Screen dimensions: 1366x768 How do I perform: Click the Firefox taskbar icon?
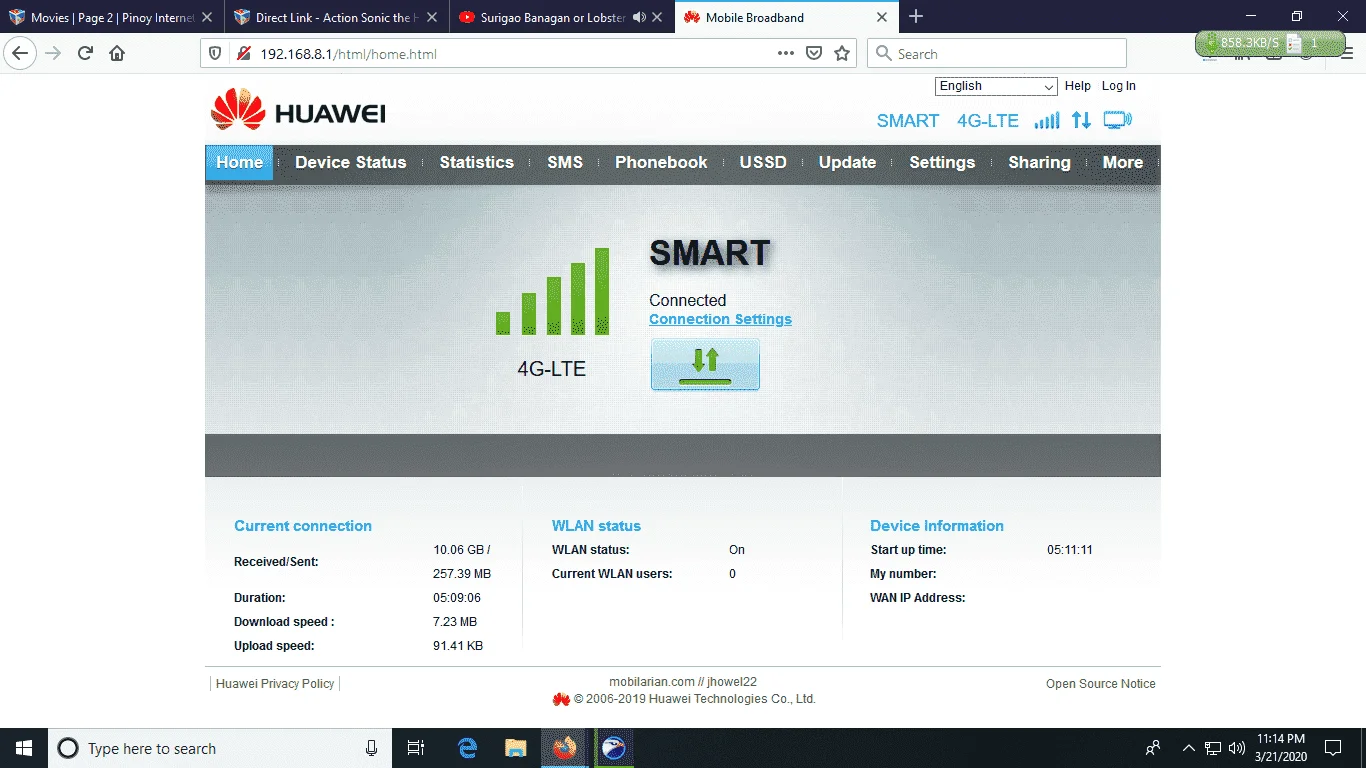click(565, 748)
